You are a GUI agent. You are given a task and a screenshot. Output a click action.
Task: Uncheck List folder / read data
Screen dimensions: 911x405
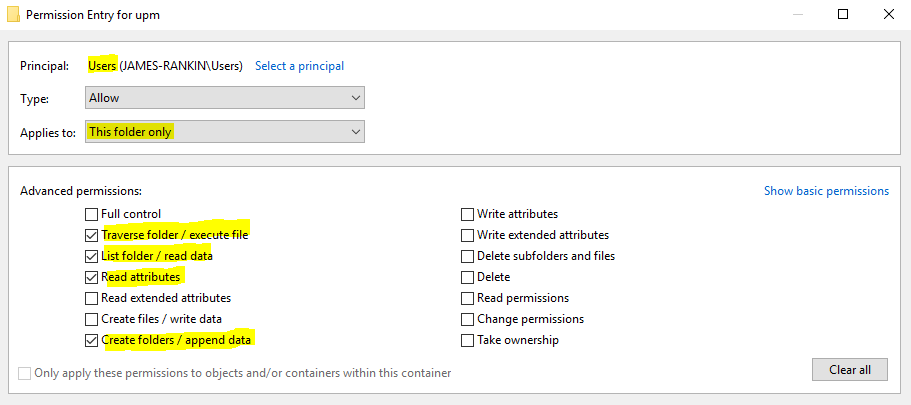(x=92, y=256)
